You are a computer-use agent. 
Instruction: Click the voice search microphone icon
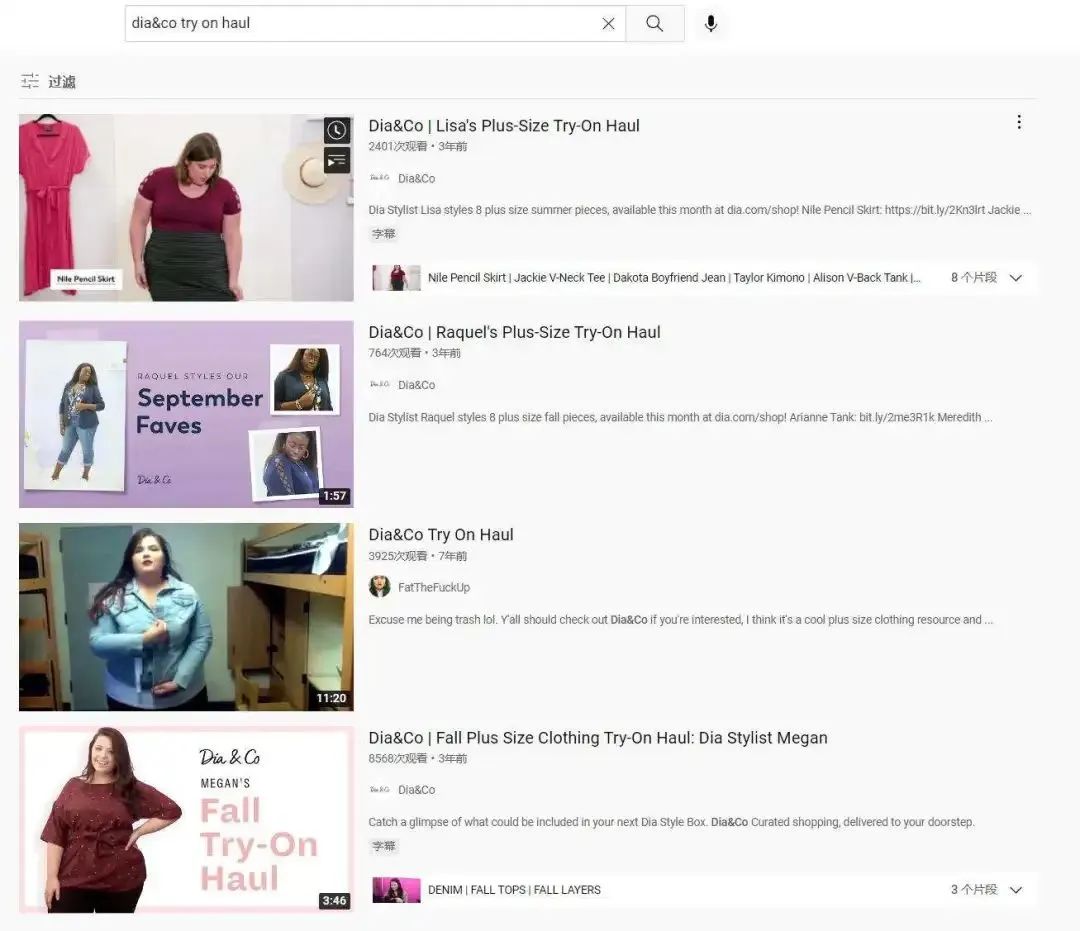click(711, 23)
